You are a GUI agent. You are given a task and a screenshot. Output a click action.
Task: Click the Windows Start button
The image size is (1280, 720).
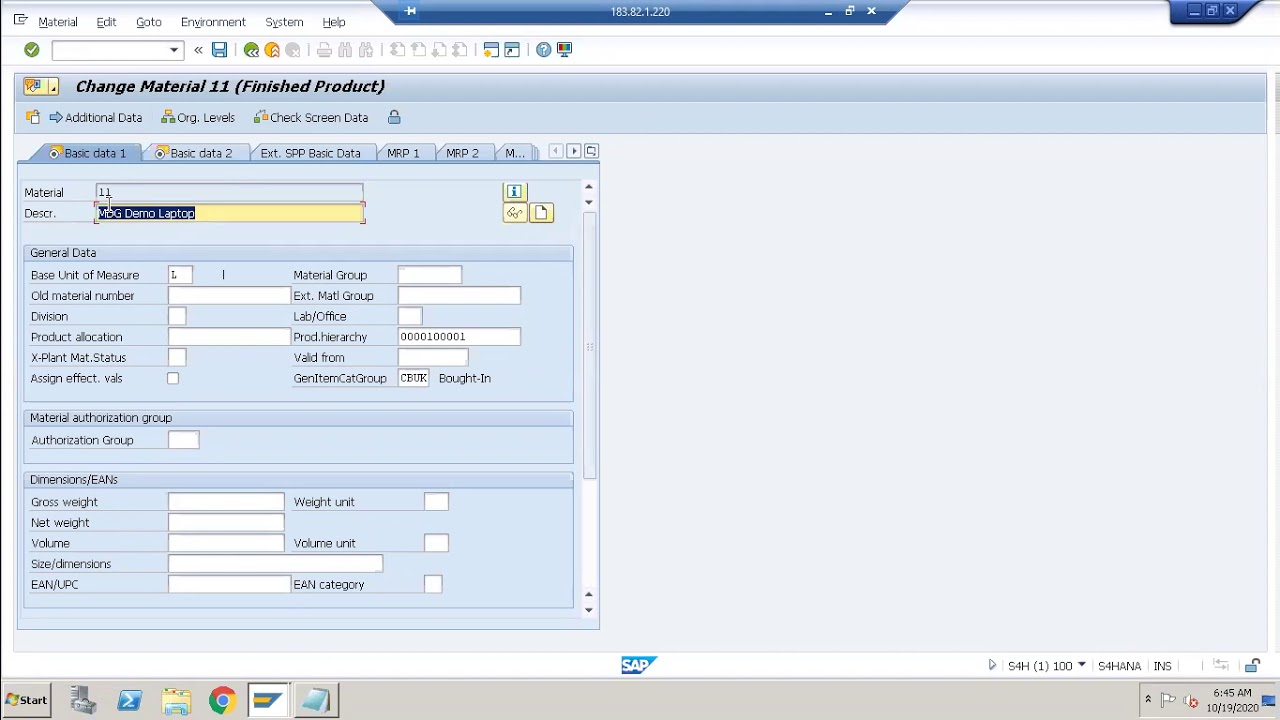coord(27,701)
